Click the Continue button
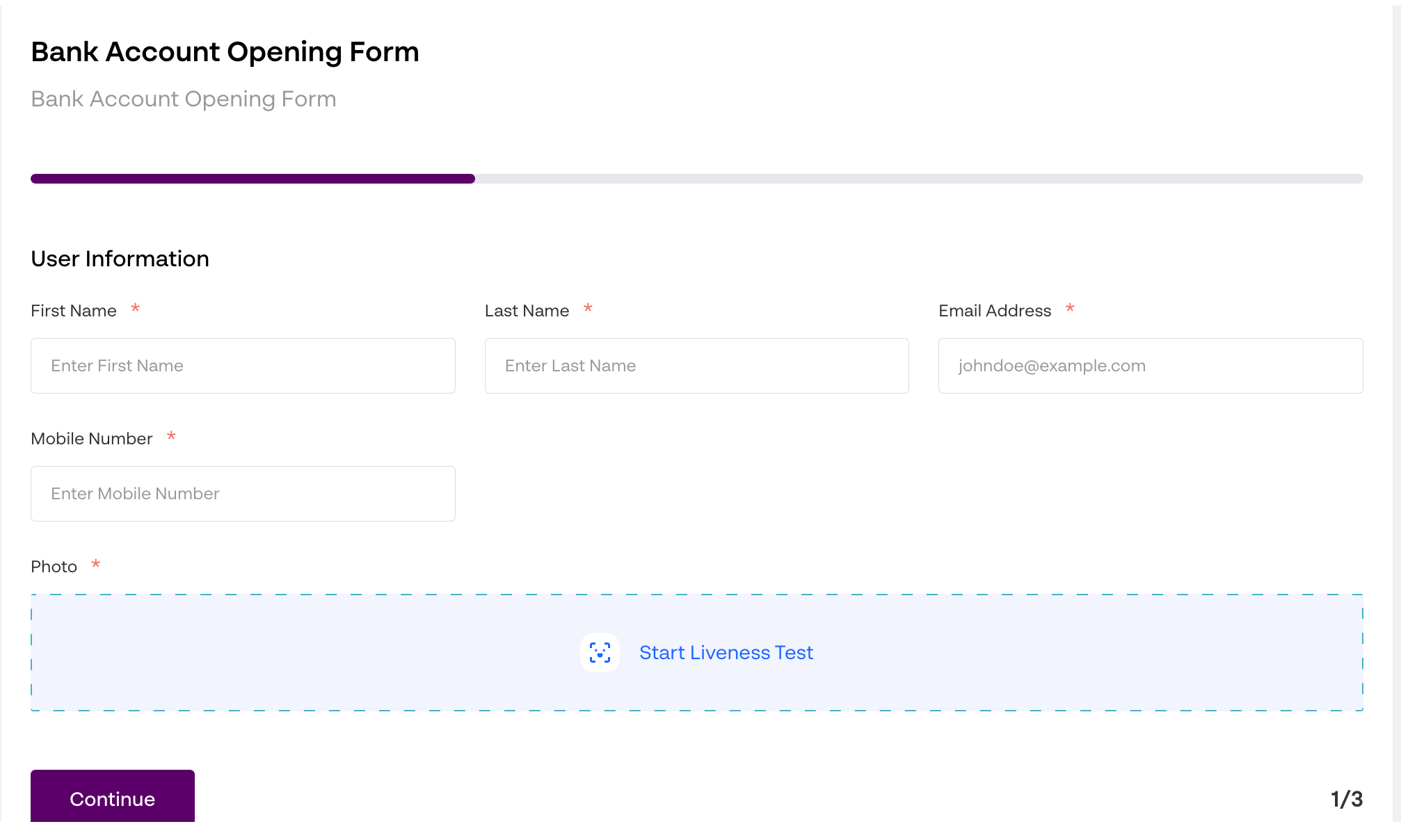This screenshot has height=840, width=1401. [113, 796]
